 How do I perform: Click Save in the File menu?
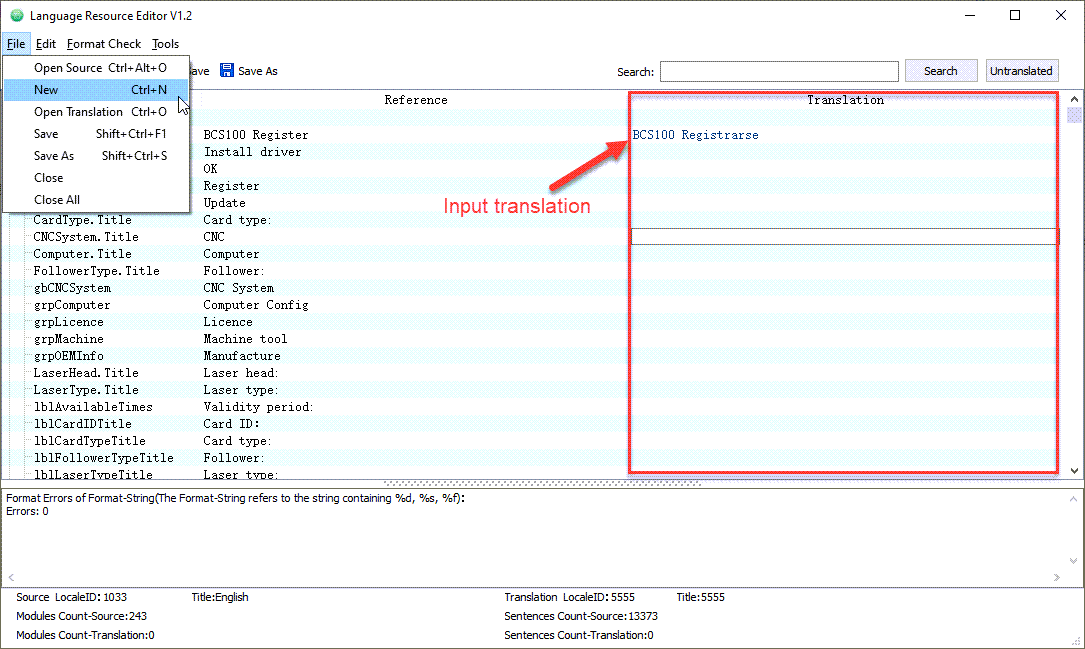[96, 134]
